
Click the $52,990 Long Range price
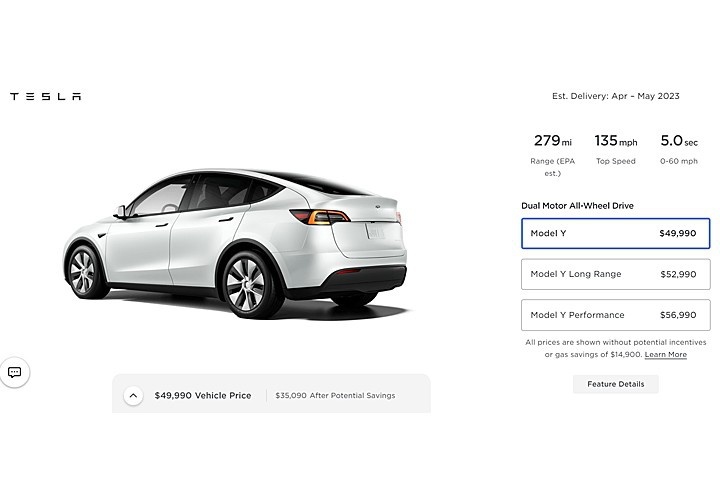pyautogui.click(x=678, y=274)
